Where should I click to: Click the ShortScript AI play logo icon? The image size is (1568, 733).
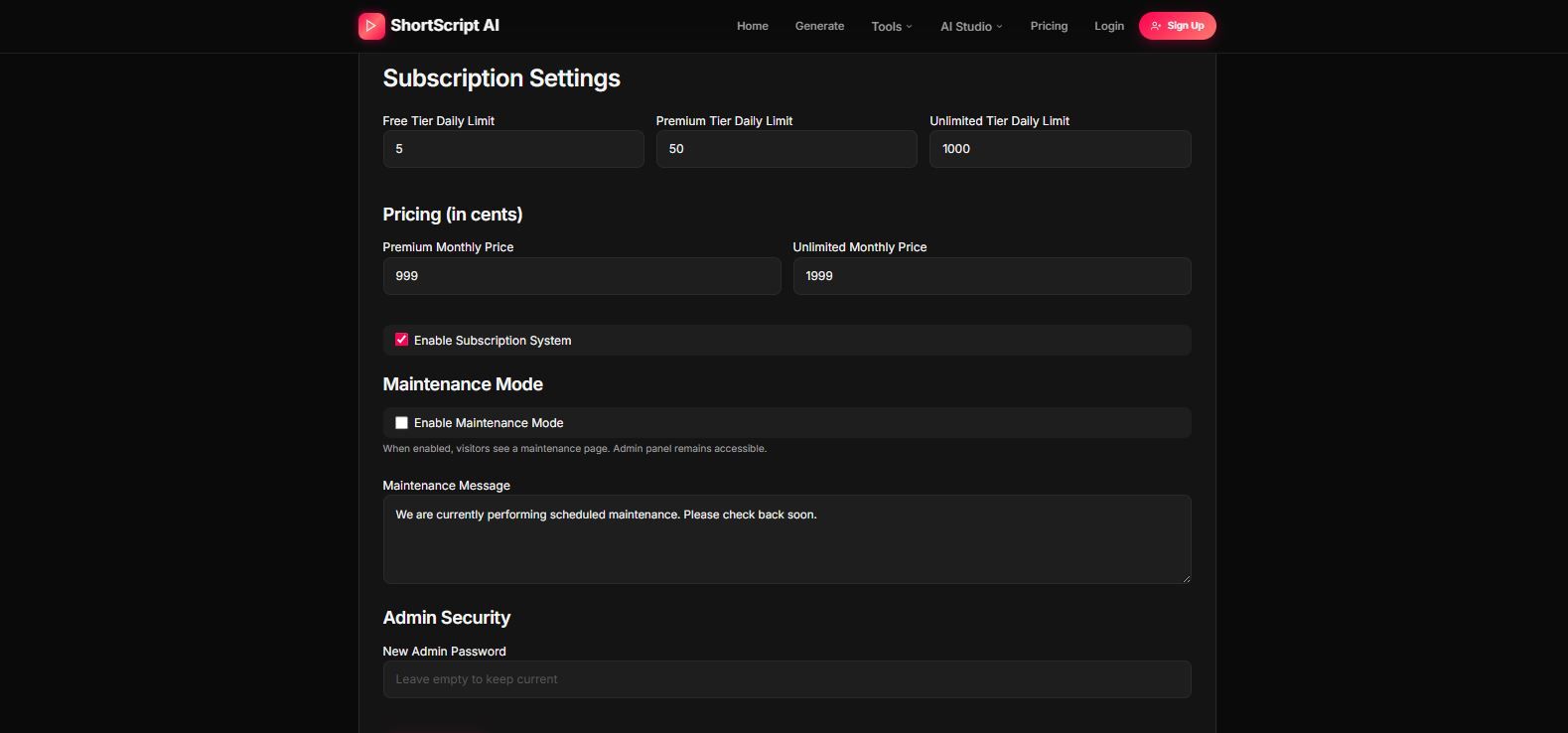[371, 26]
